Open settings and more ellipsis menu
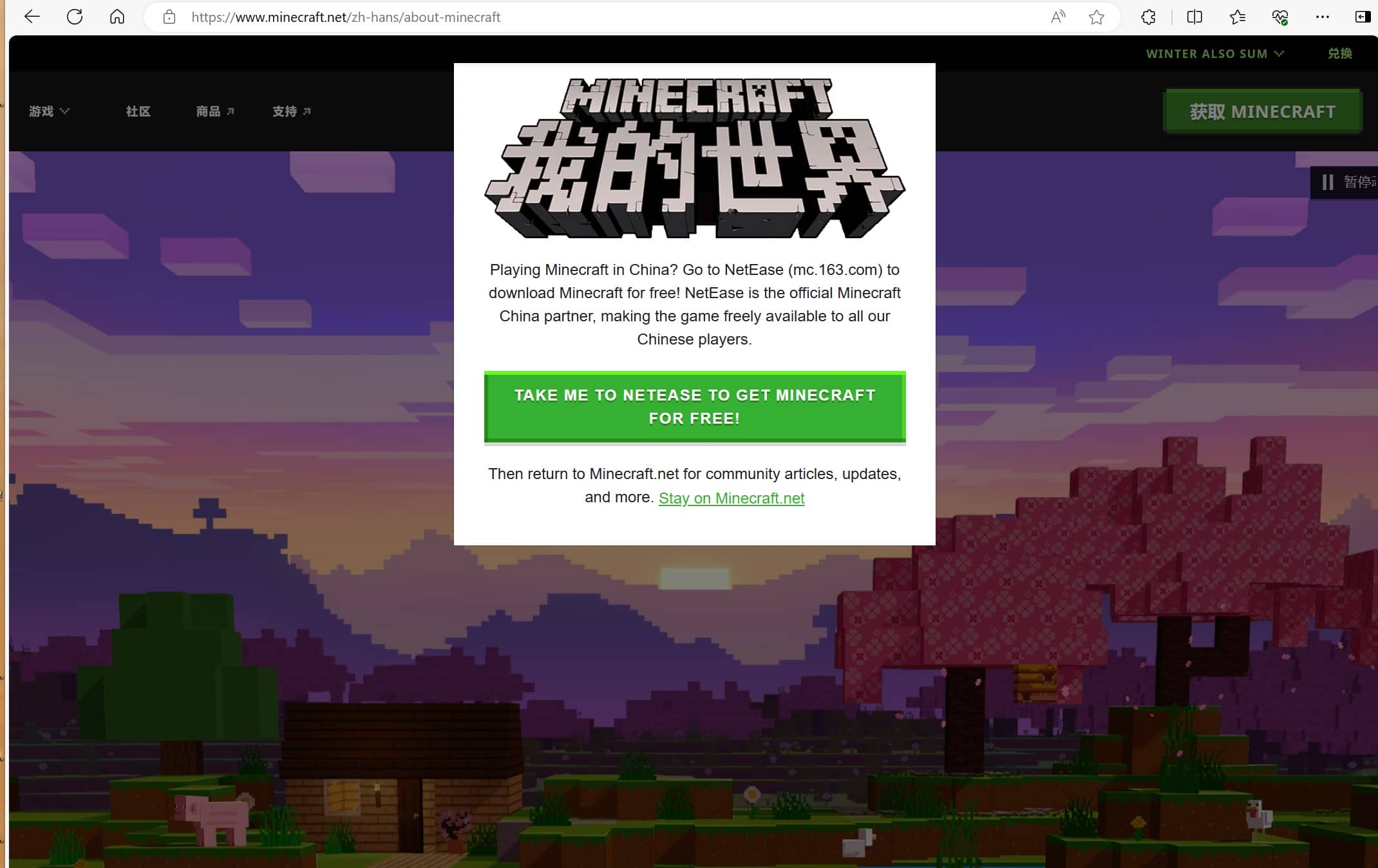The height and width of the screenshot is (868, 1378). 1322,17
